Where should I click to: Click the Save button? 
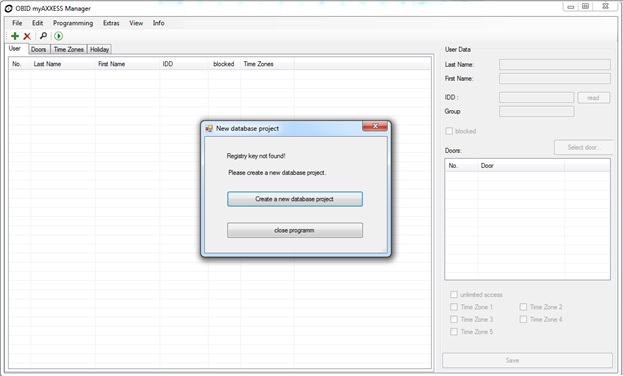[x=528, y=360]
